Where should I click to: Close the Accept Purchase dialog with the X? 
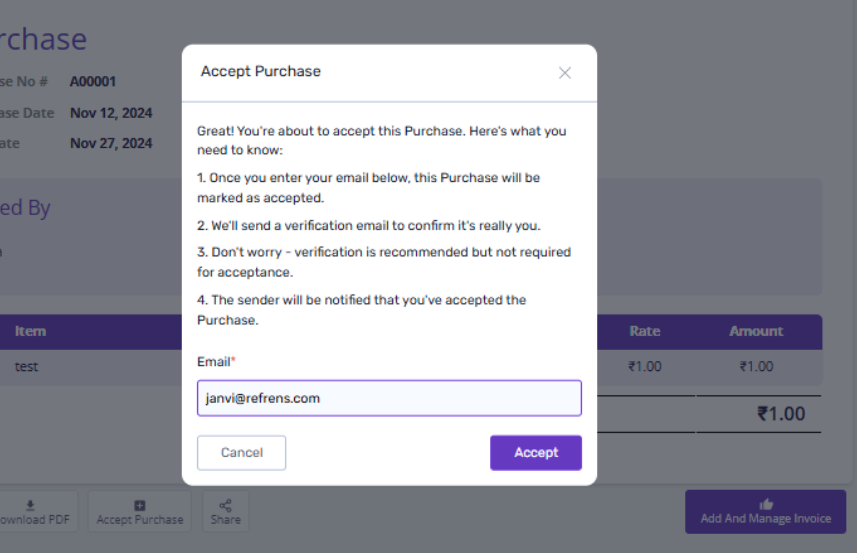(x=565, y=73)
